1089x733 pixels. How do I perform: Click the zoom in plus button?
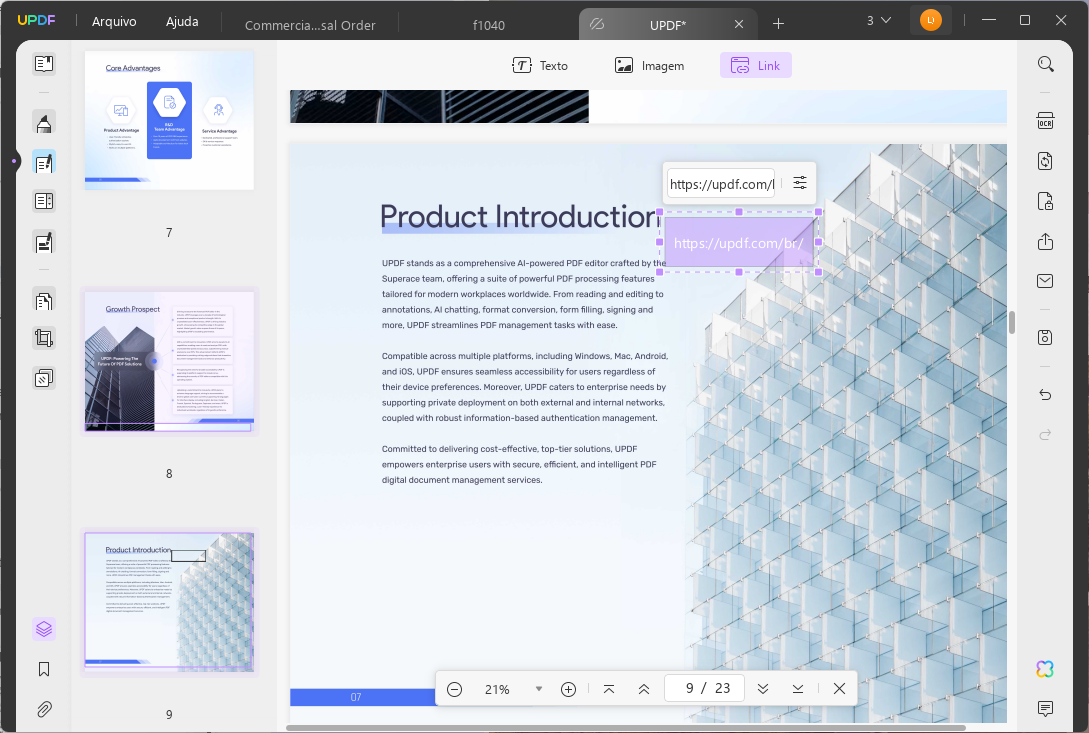568,689
